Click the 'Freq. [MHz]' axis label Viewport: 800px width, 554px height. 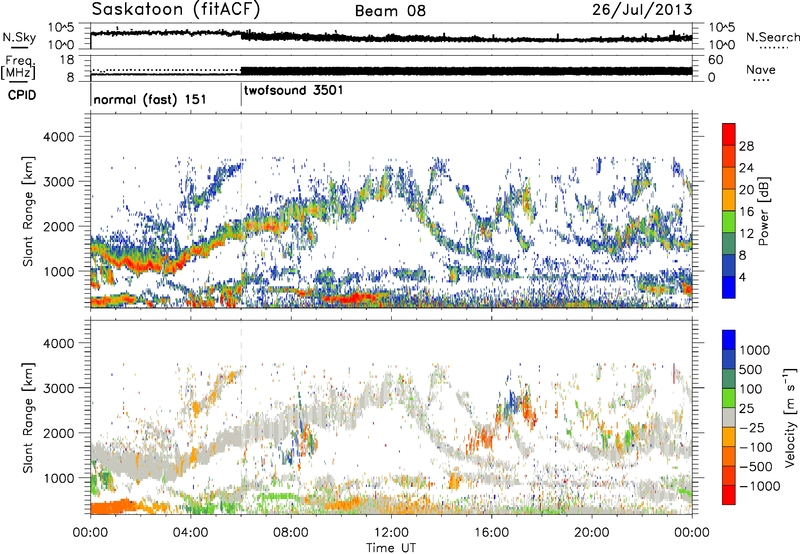(18, 67)
